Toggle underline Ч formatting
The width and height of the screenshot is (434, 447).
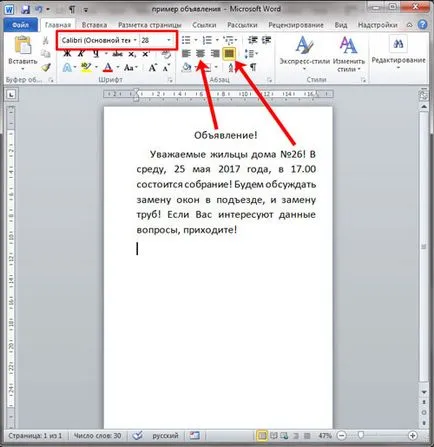click(96, 54)
